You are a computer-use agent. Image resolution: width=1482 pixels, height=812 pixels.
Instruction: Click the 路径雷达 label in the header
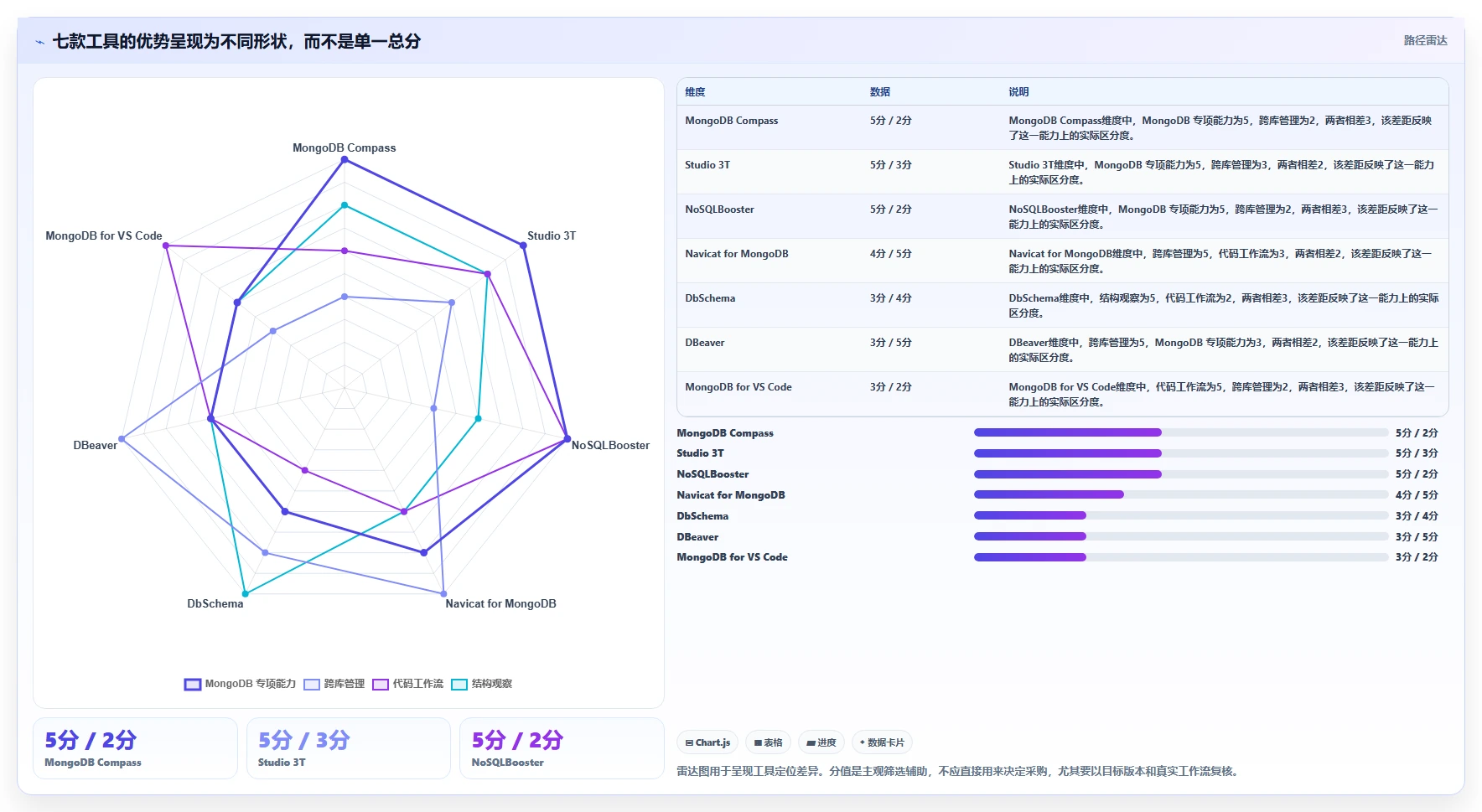click(x=1425, y=40)
